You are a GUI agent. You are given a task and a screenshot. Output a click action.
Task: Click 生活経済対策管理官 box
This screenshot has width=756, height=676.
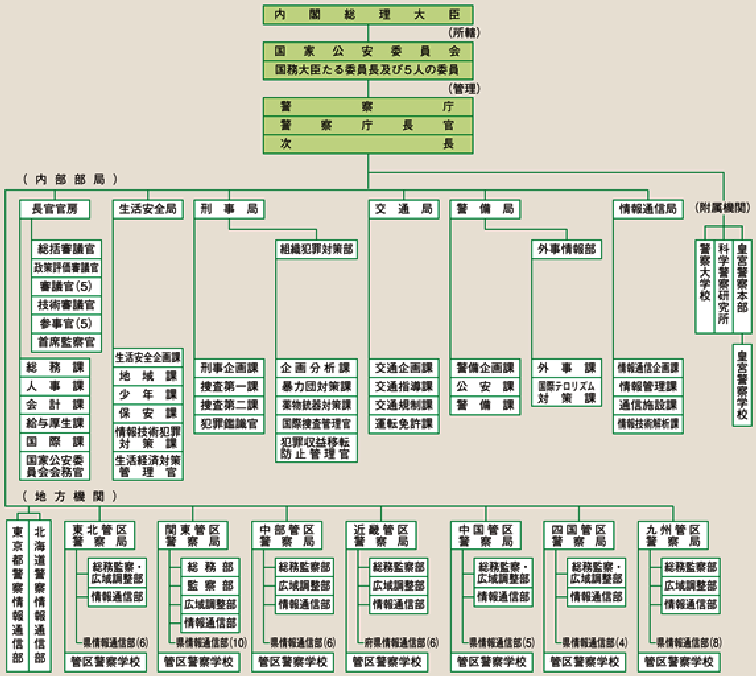(148, 466)
